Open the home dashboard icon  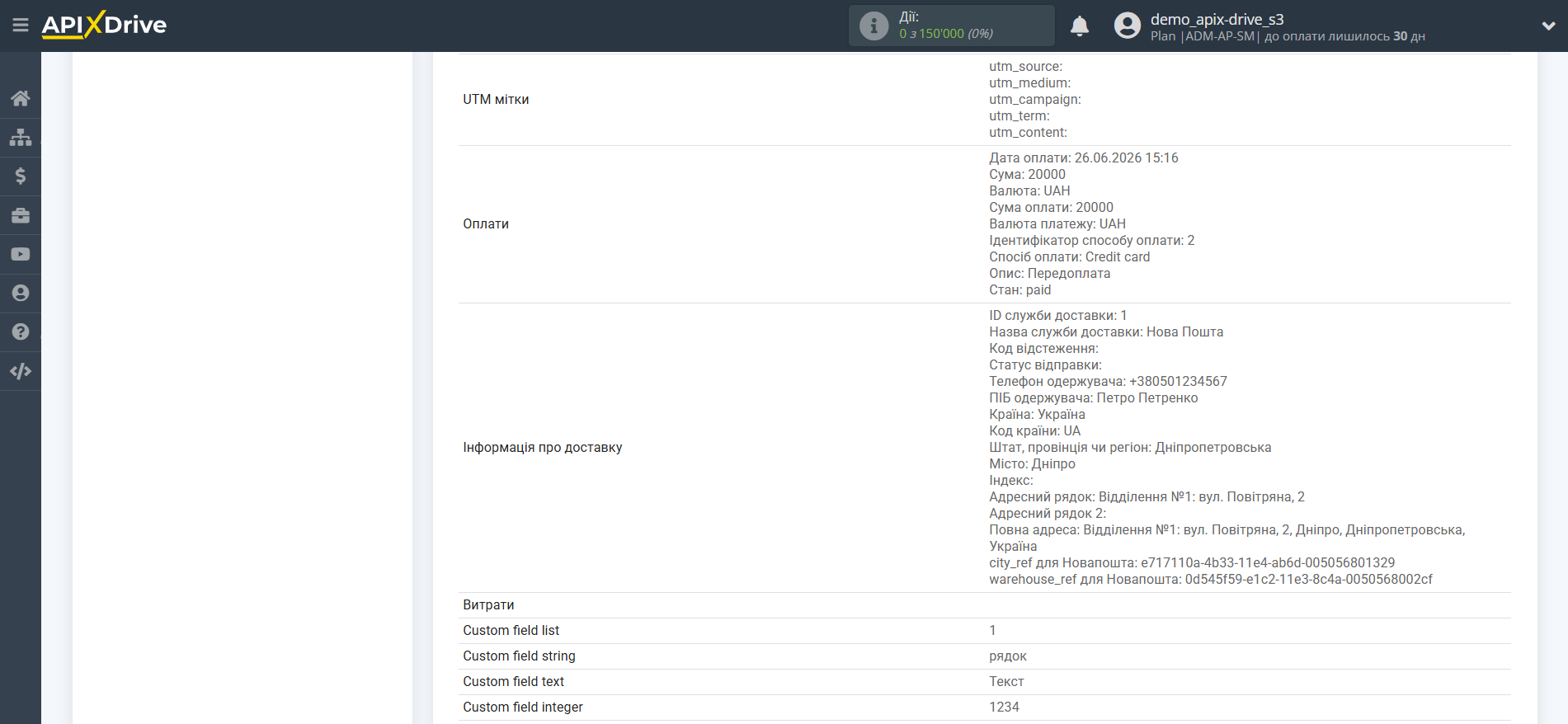[x=21, y=98]
